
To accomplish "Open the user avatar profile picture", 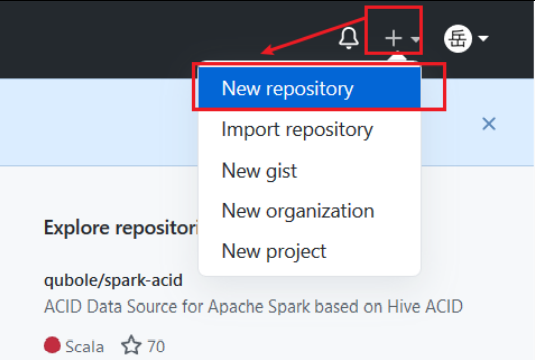I will click(458, 39).
